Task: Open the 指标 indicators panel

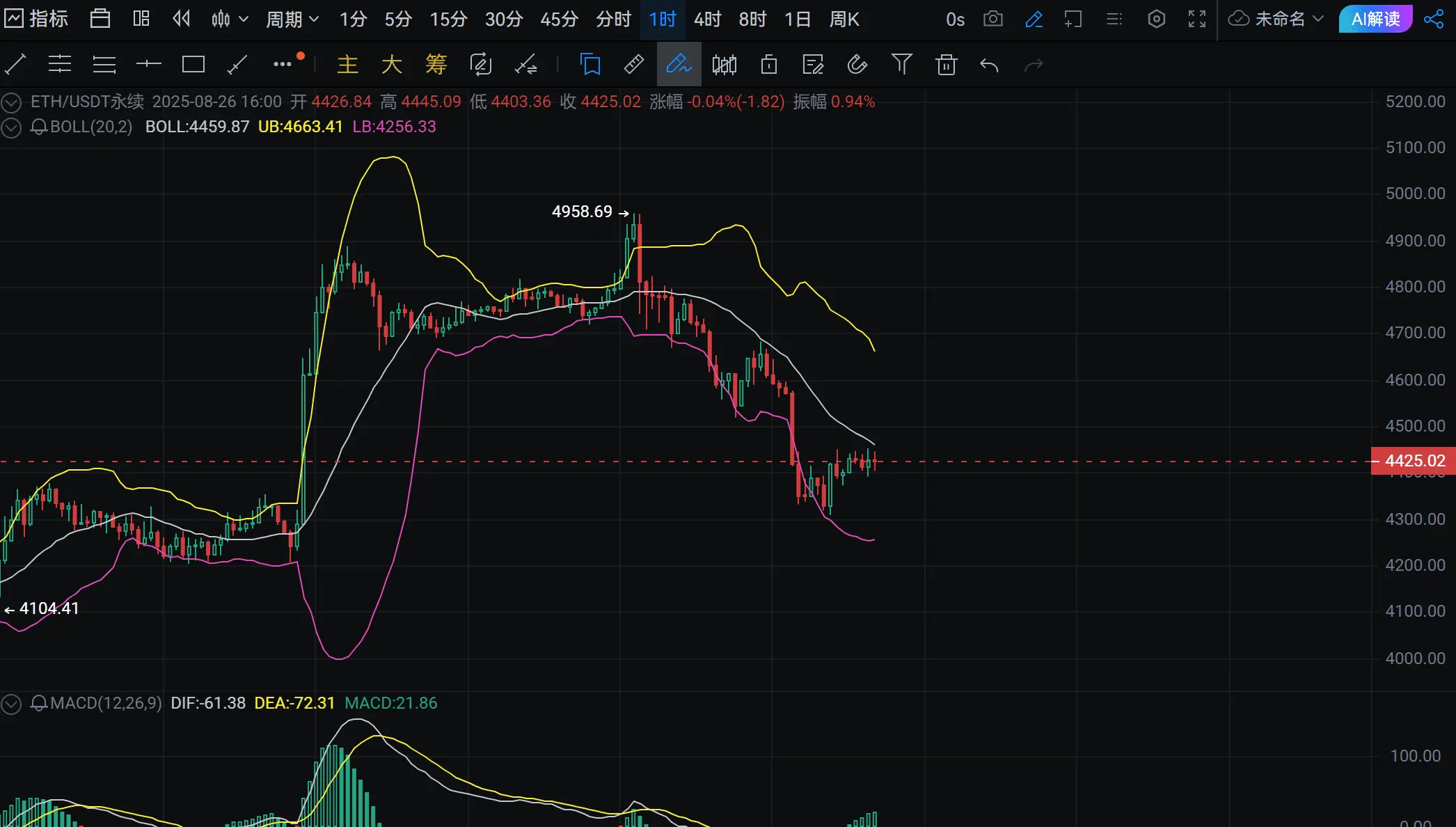Action: click(36, 19)
